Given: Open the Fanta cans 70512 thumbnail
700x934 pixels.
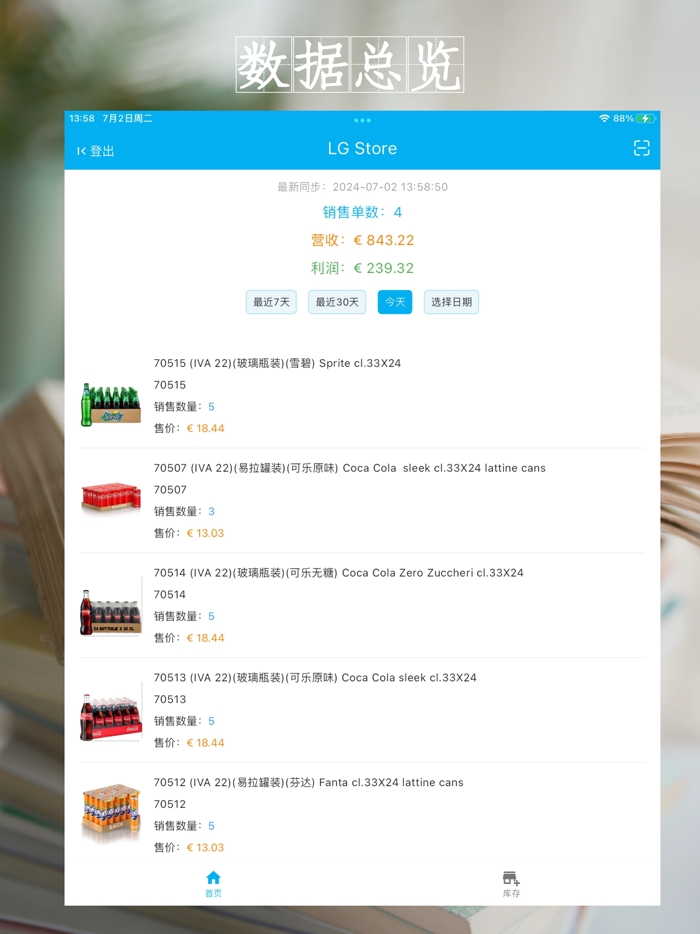Looking at the screenshot, I should (111, 811).
